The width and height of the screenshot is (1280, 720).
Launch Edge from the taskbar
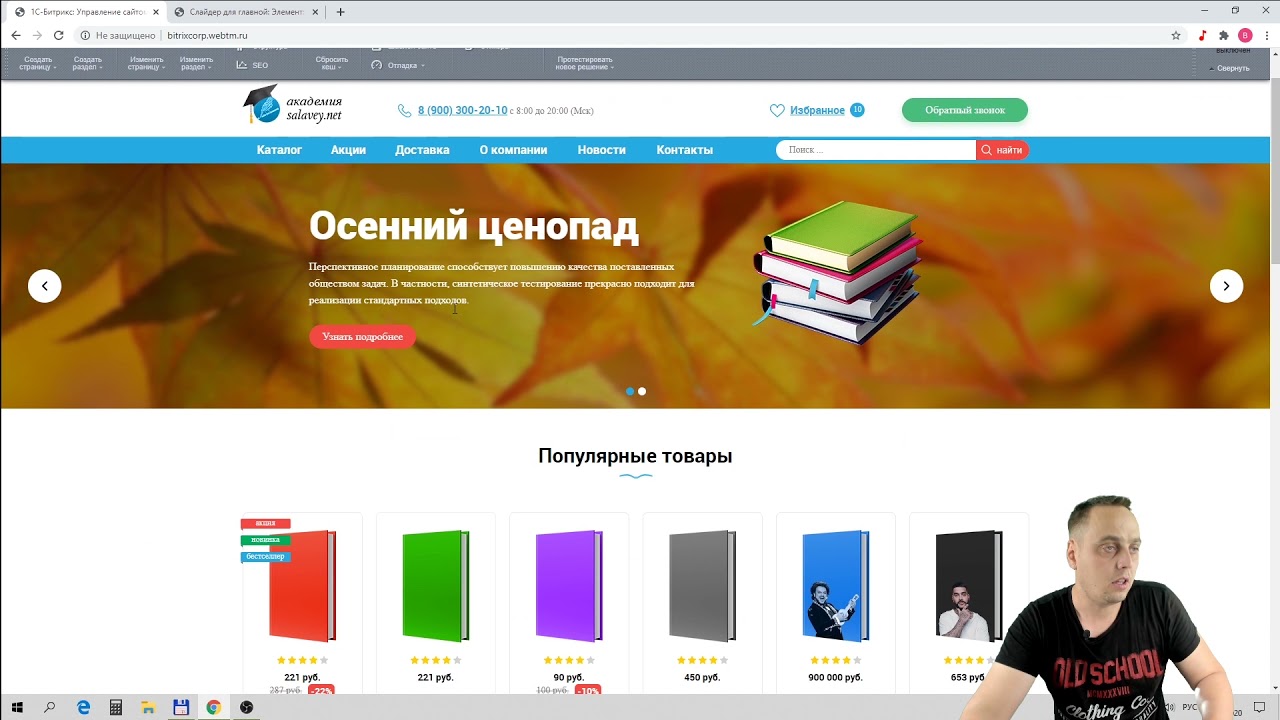[x=83, y=707]
